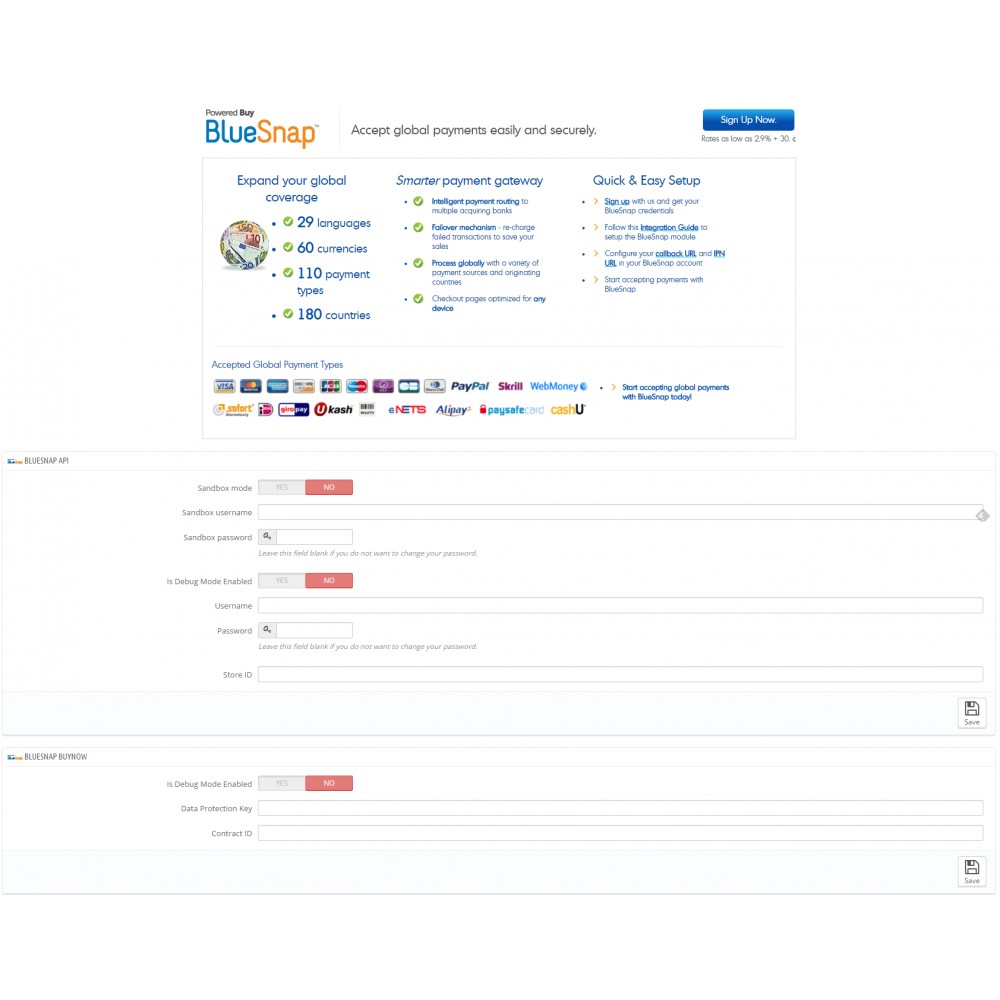Click the Maestro card icon
Image resolution: width=1000 pixels, height=1000 pixels.
[357, 386]
